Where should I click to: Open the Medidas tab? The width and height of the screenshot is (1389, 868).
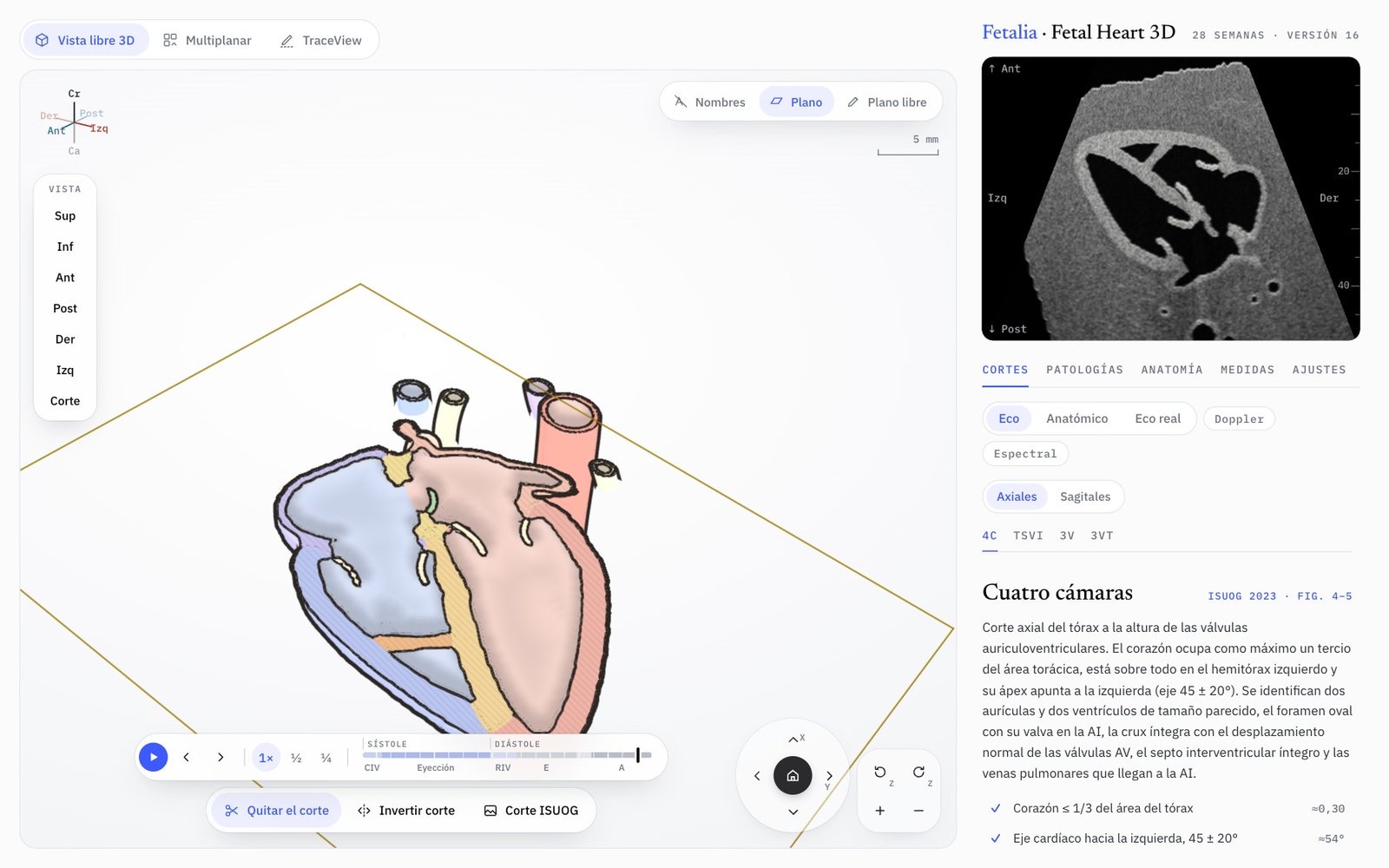point(1247,370)
